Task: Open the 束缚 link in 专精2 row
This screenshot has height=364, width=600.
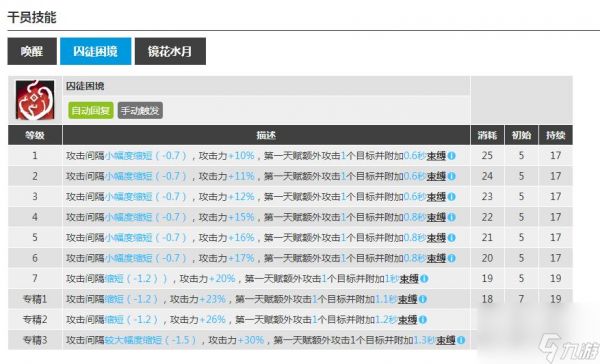Action: 408,320
